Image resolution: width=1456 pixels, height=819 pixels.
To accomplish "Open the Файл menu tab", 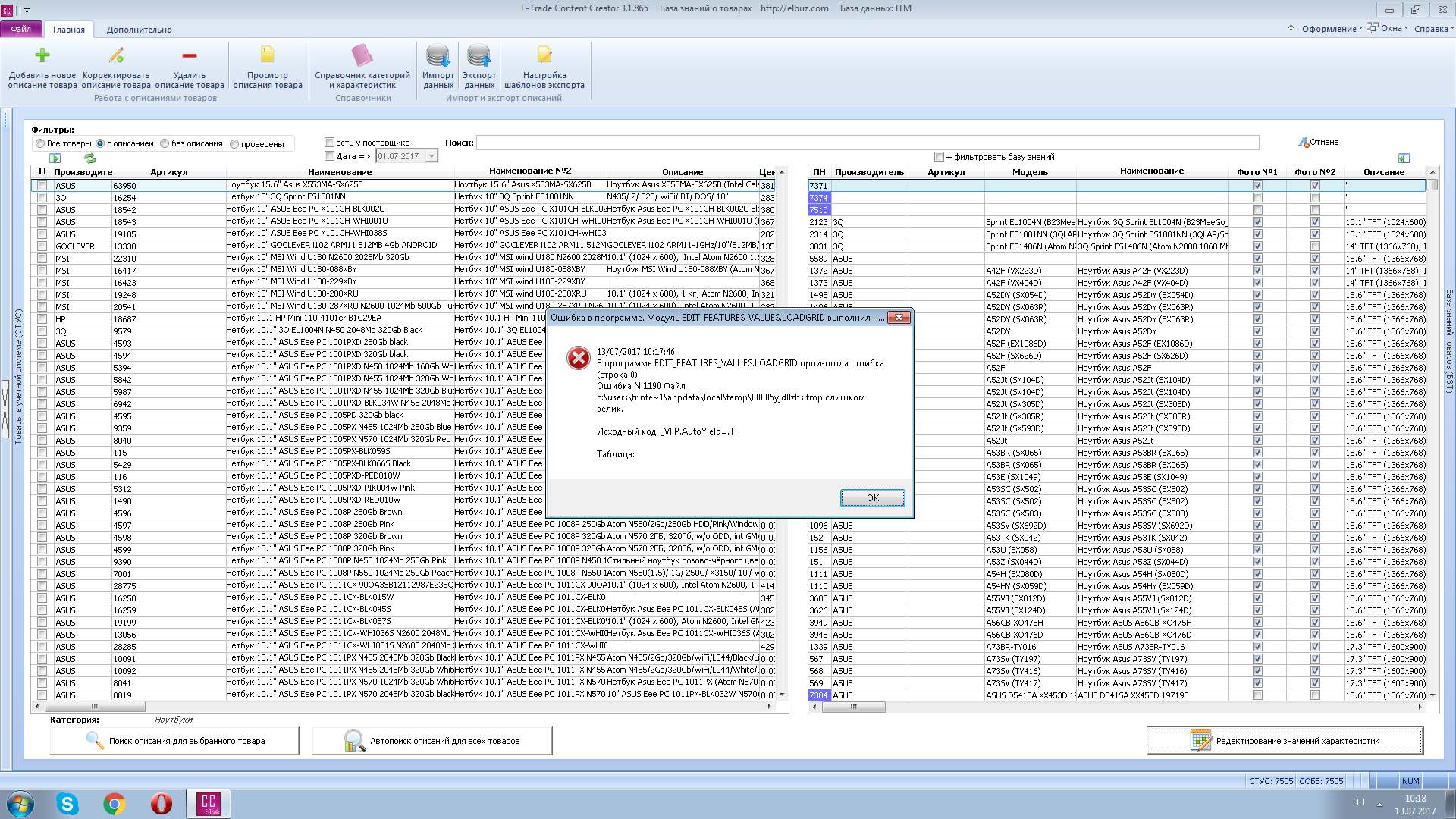I will [21, 29].
